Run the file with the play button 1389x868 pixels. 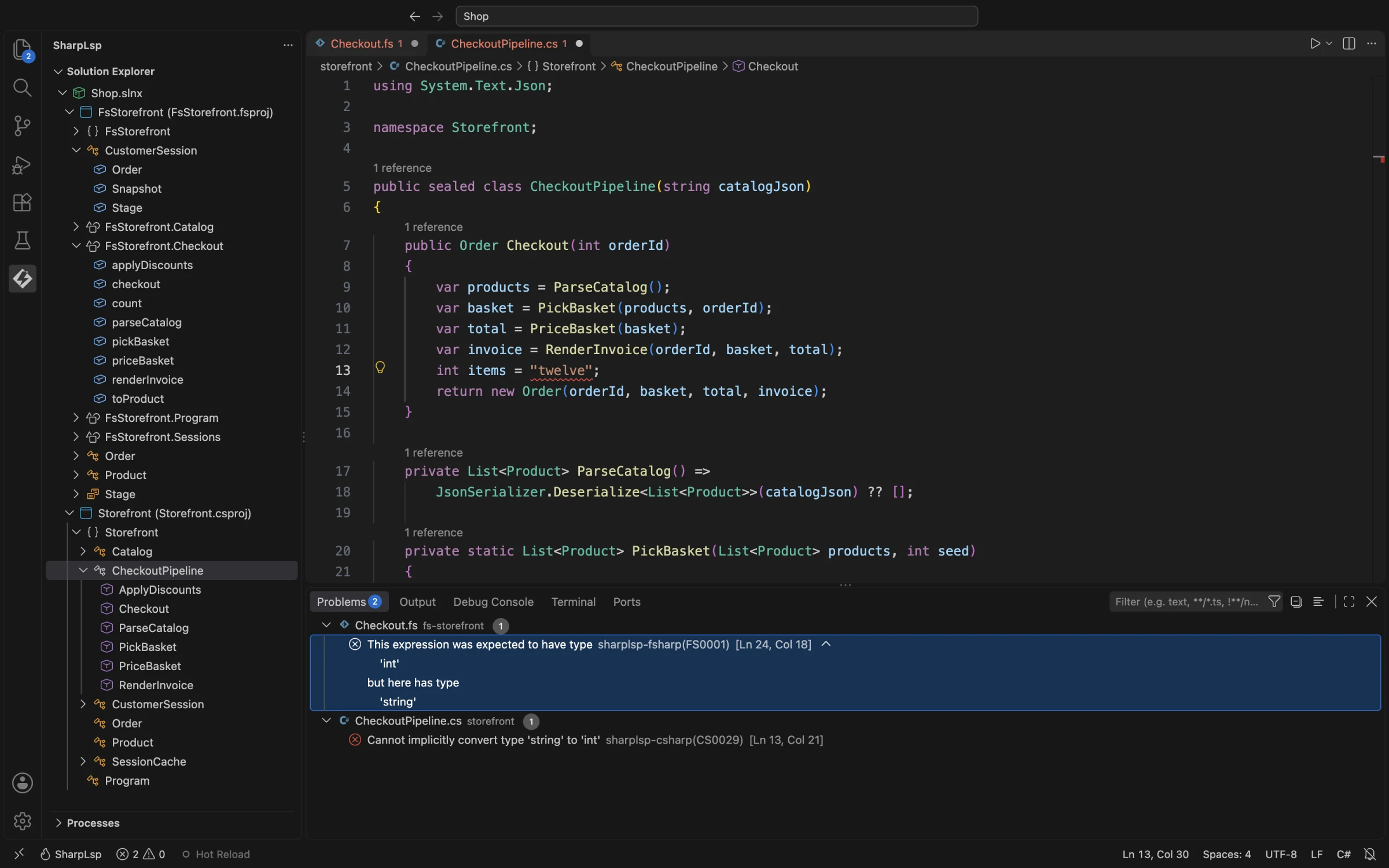(x=1315, y=43)
